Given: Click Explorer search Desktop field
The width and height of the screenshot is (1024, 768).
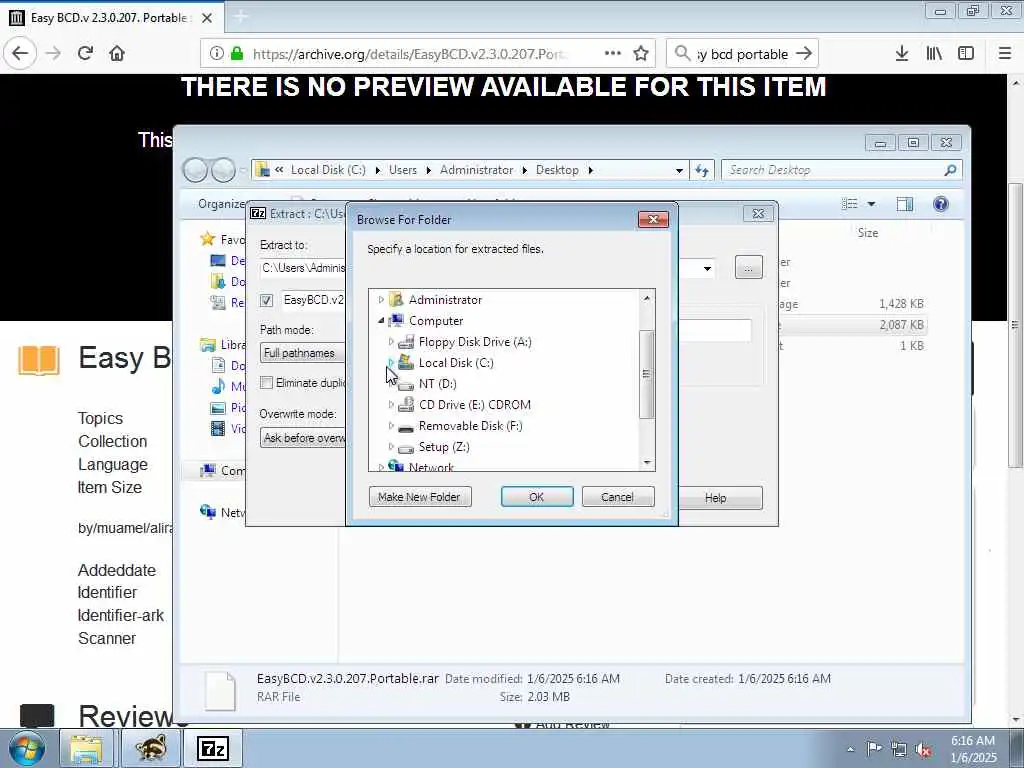Looking at the screenshot, I should pos(841,170).
